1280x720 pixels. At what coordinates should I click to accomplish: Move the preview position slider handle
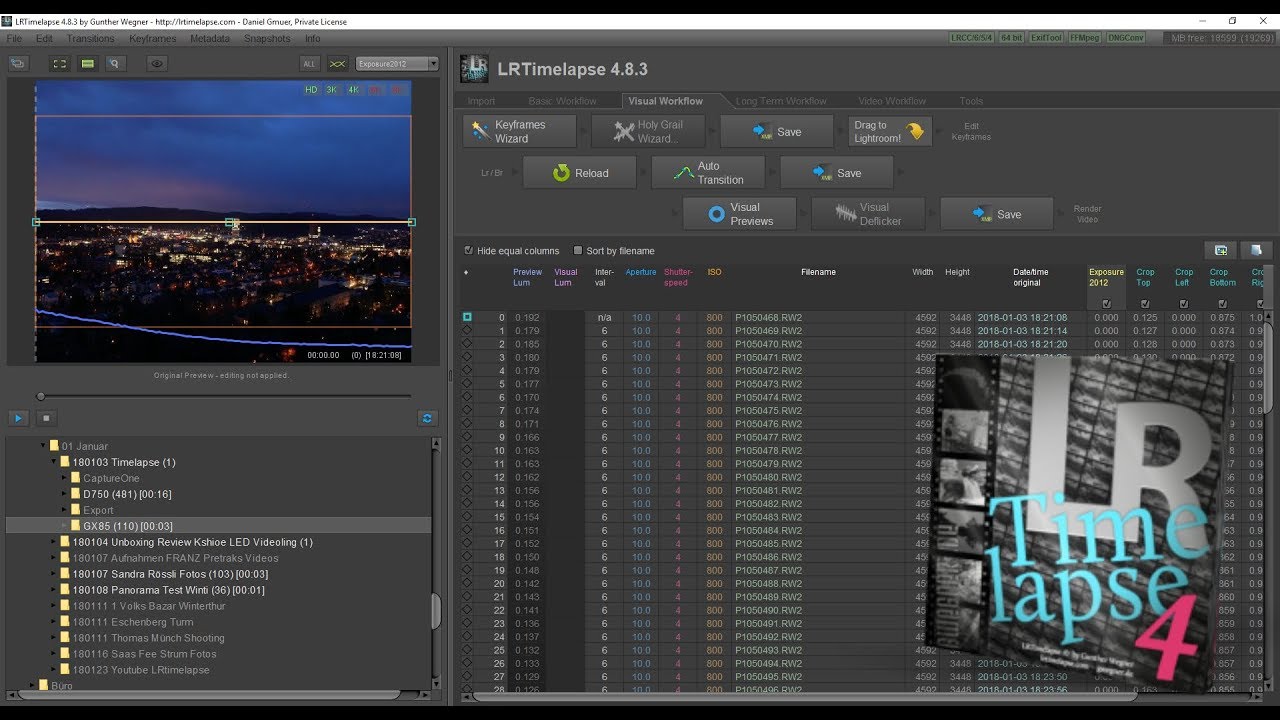click(41, 396)
